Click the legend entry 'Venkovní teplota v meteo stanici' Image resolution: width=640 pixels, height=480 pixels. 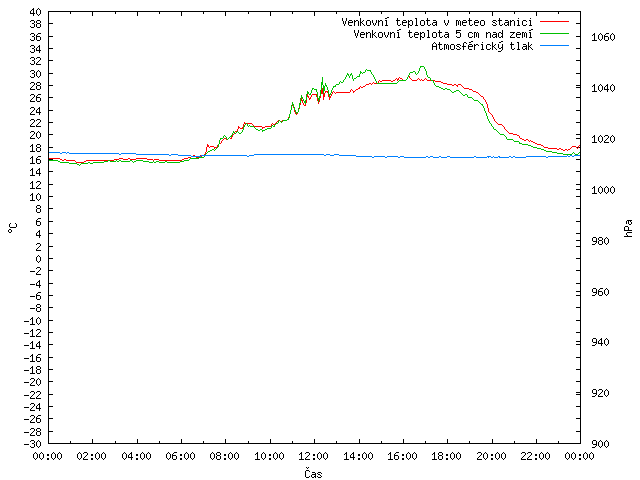(x=437, y=22)
